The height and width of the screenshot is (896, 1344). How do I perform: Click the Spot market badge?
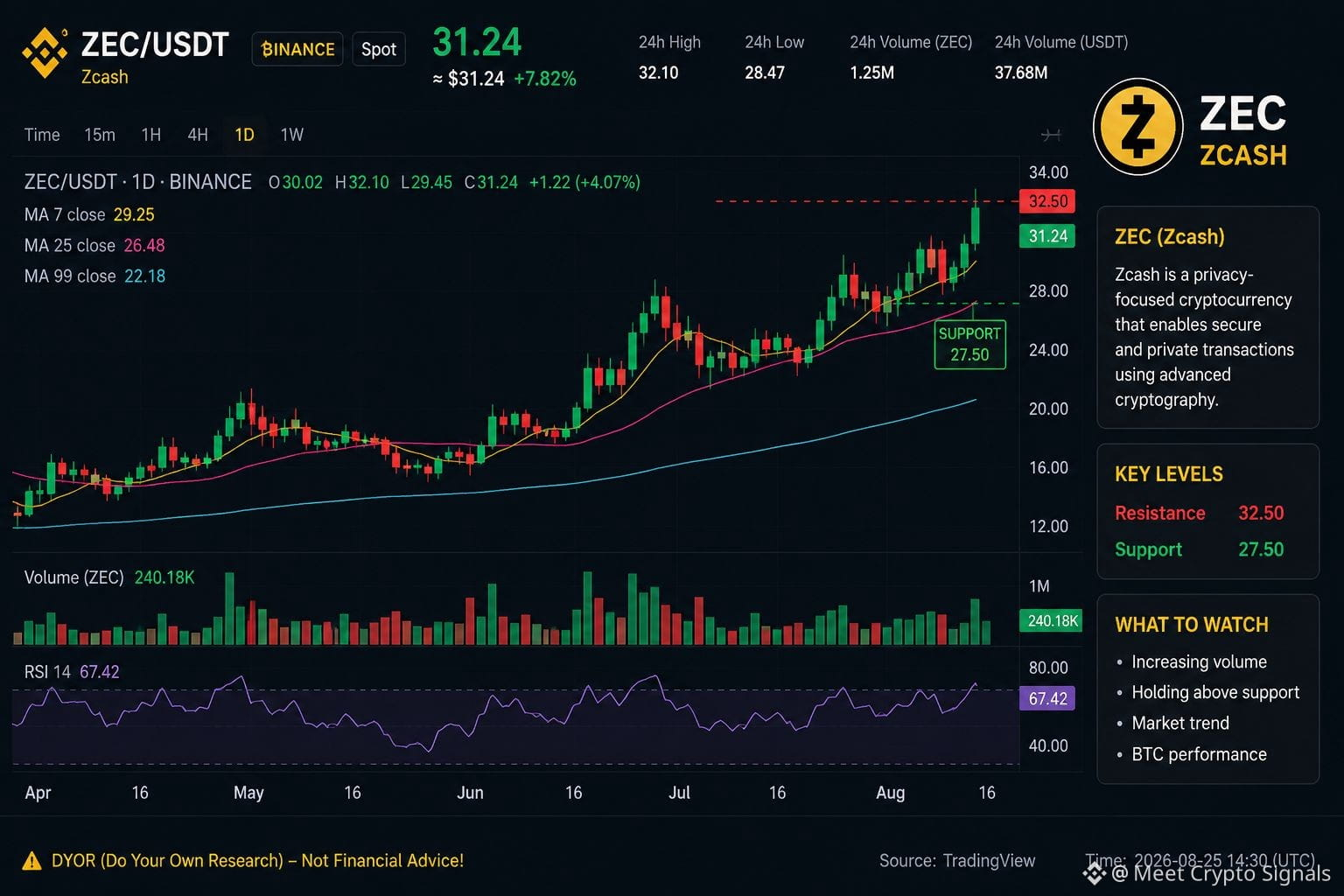point(379,49)
